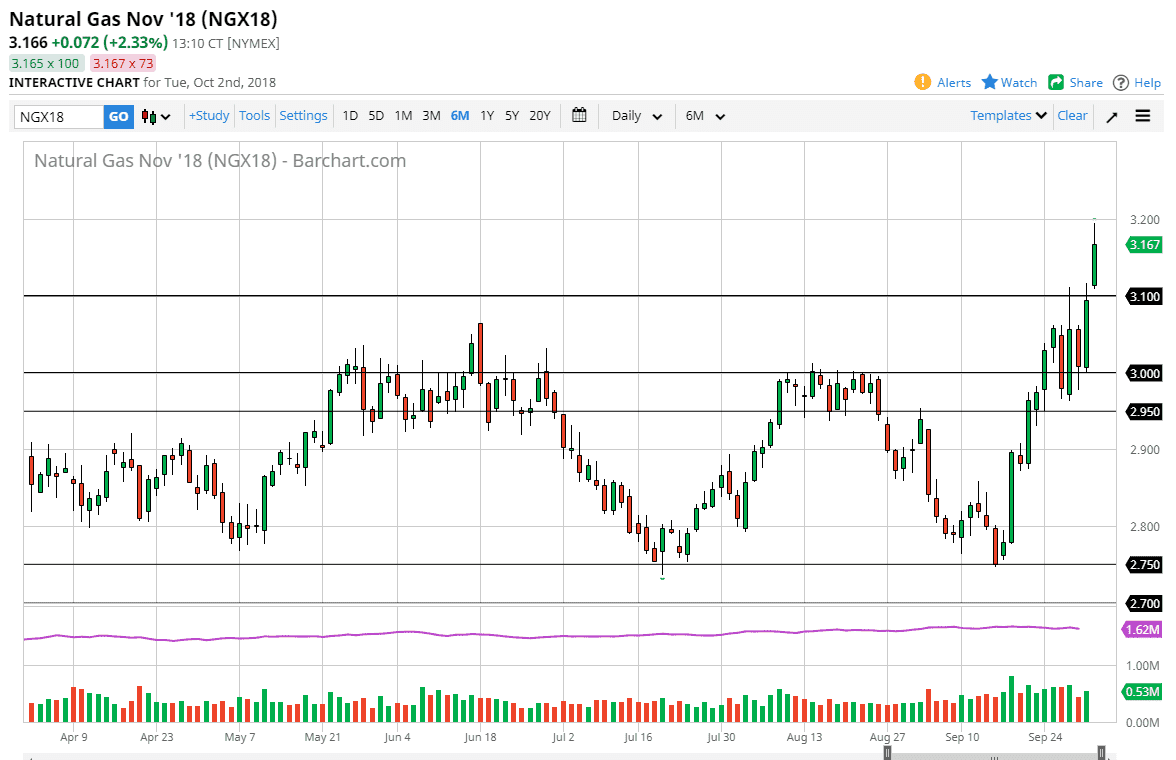Click the left handle of range slider
1176x760 pixels.
(x=887, y=752)
